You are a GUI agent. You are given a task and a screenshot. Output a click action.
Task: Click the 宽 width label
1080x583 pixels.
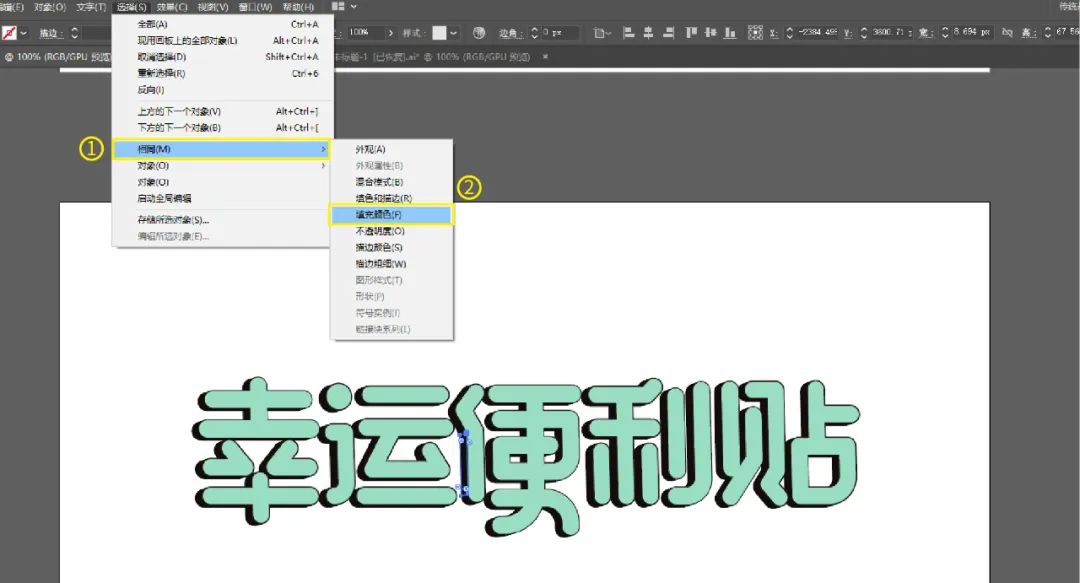click(926, 32)
